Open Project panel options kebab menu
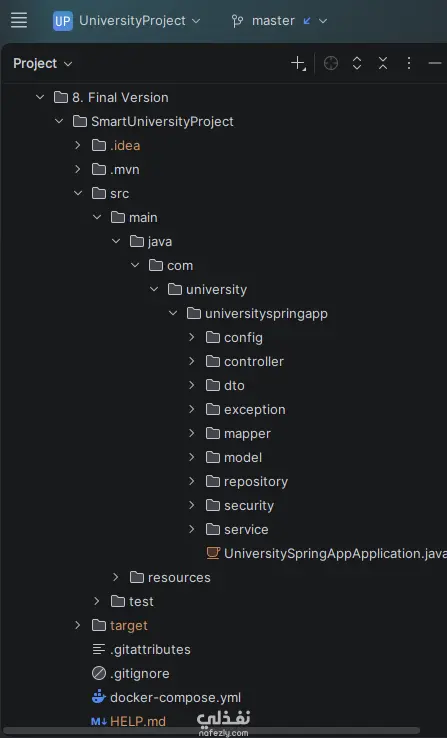The height and width of the screenshot is (738, 447). pos(409,63)
